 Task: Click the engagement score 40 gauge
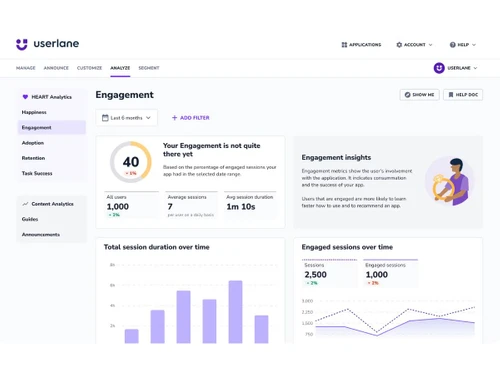[131, 162]
